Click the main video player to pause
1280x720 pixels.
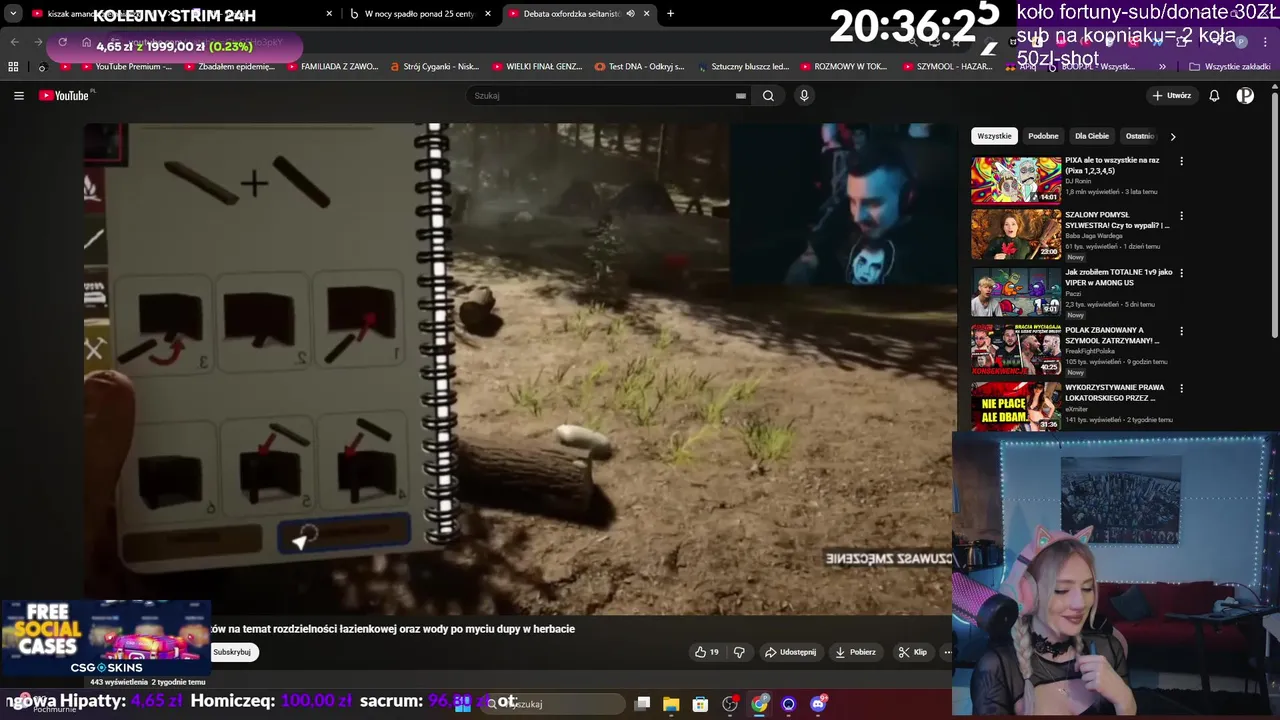pyautogui.click(x=520, y=369)
